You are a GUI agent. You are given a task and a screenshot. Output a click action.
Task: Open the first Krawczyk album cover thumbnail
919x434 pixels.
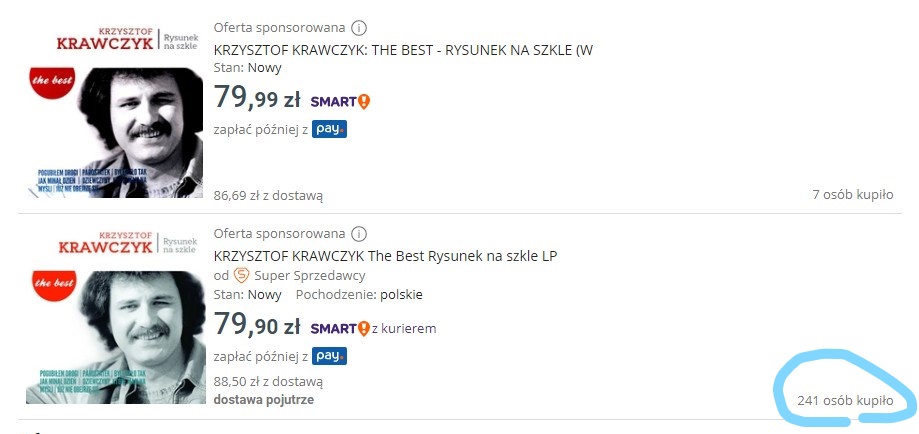click(113, 110)
